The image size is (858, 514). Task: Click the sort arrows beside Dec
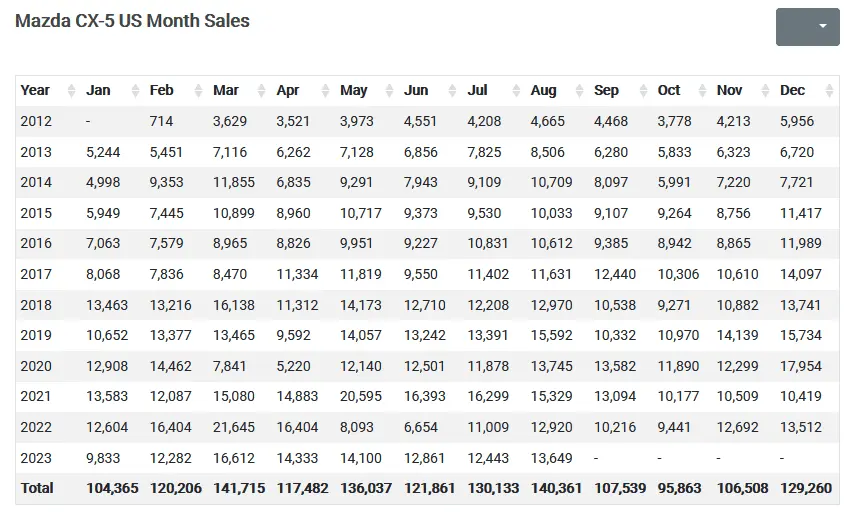pos(829,91)
